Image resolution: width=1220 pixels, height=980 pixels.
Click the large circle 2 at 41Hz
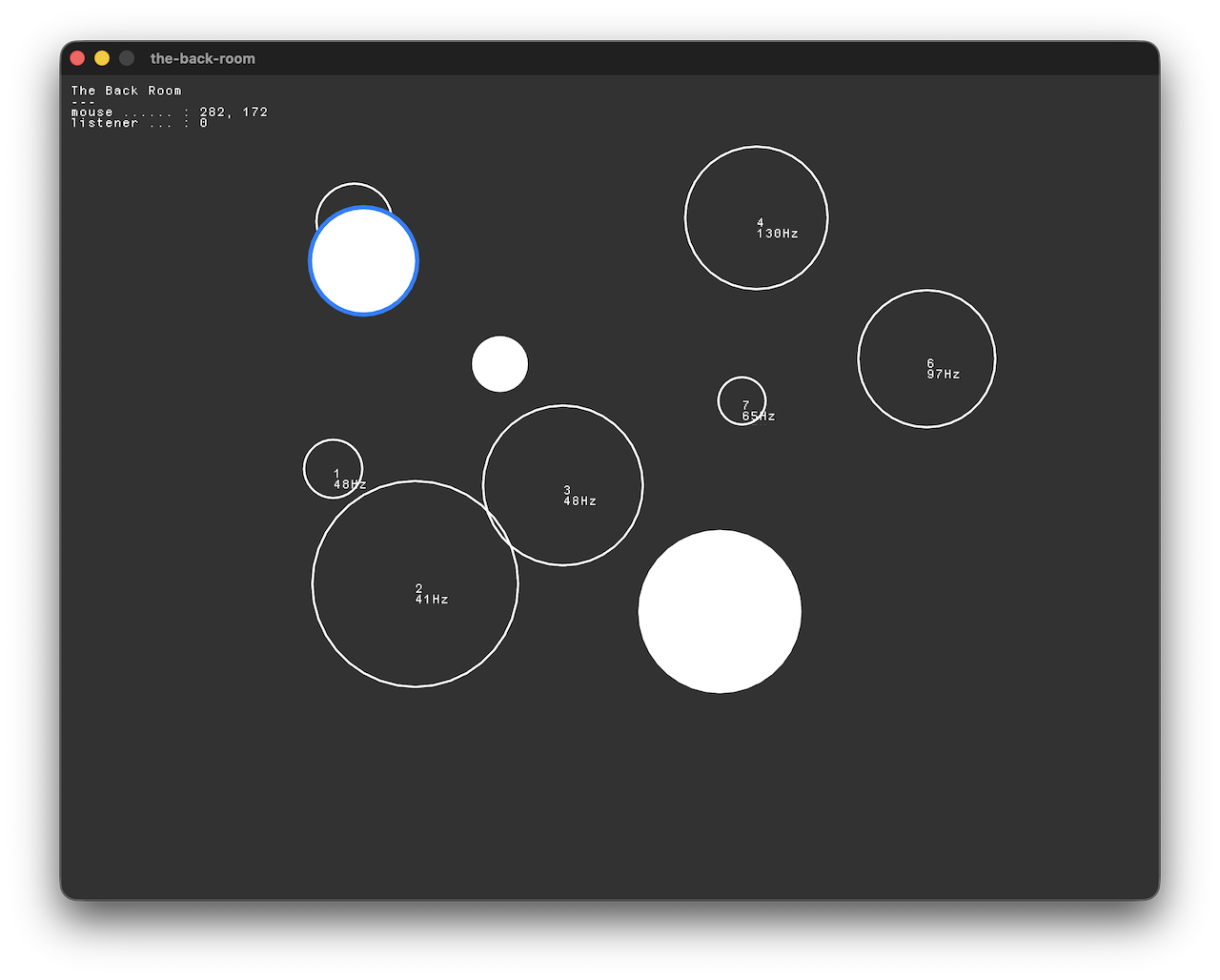(x=416, y=583)
